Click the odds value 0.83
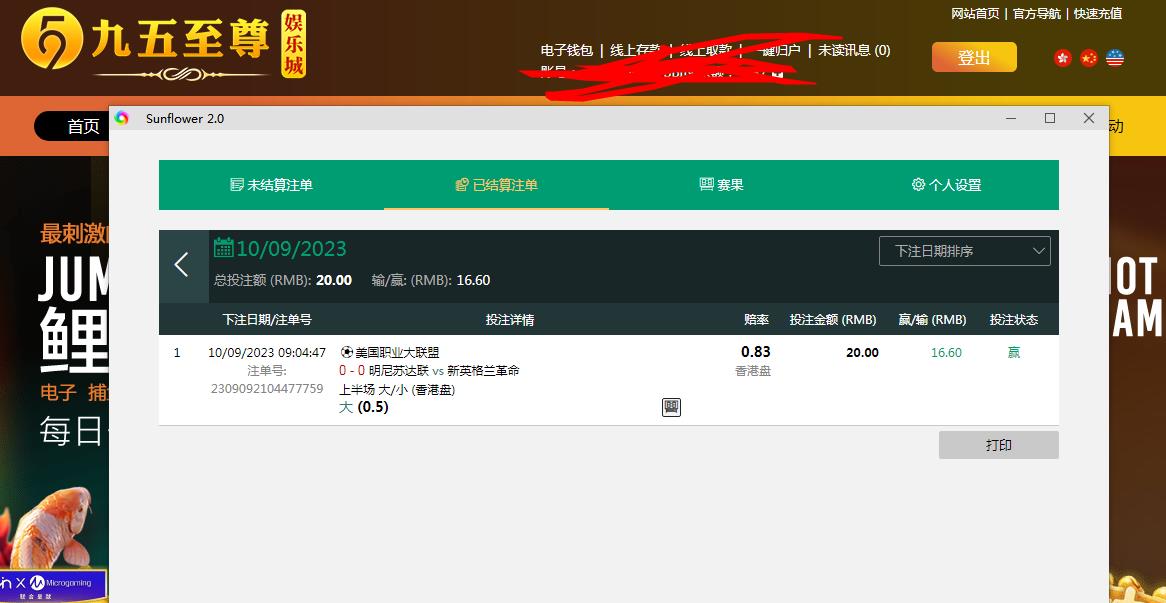Screen dimensions: 1166x603 pos(756,352)
